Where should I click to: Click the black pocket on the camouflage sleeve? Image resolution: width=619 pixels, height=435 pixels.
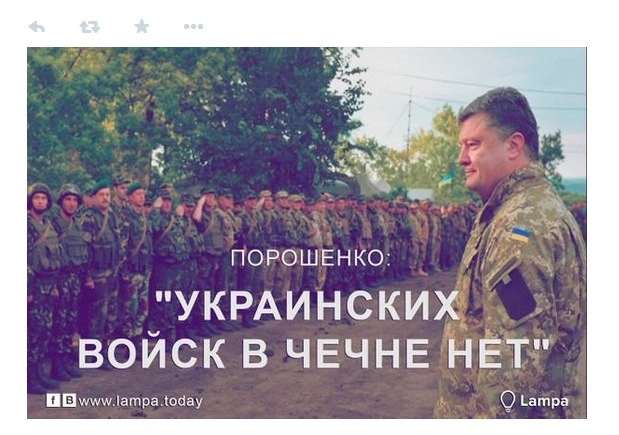pyautogui.click(x=515, y=294)
